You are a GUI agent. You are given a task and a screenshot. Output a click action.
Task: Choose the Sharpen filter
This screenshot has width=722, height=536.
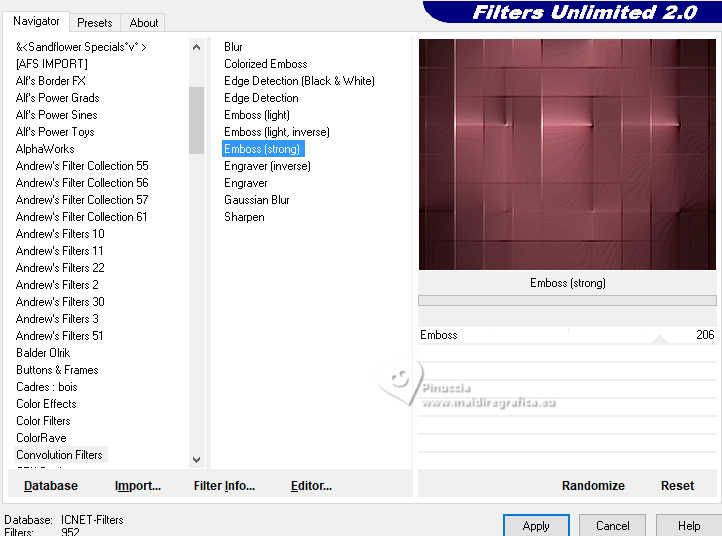[x=244, y=217]
